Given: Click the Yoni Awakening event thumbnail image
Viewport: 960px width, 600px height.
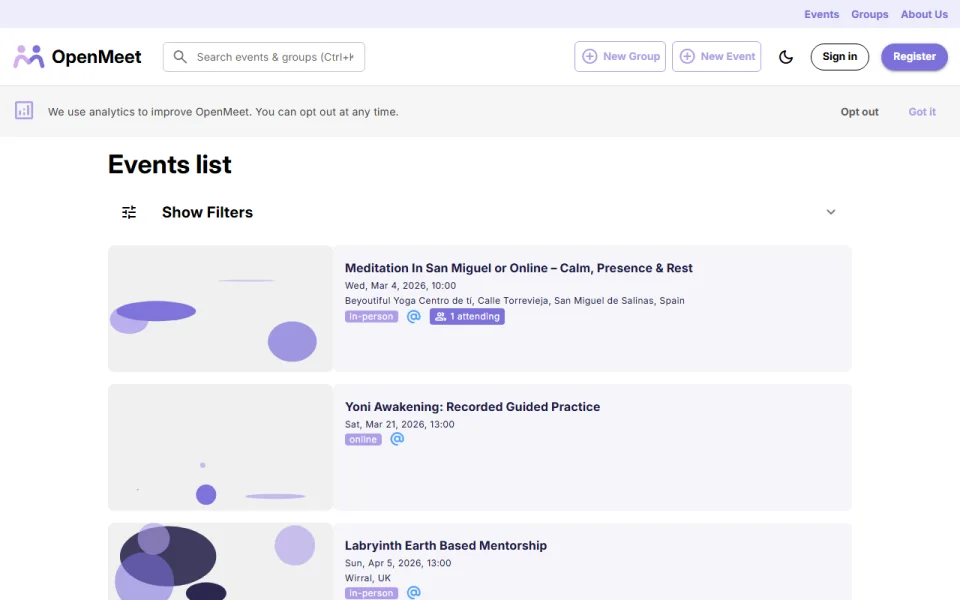Looking at the screenshot, I should [x=220, y=448].
